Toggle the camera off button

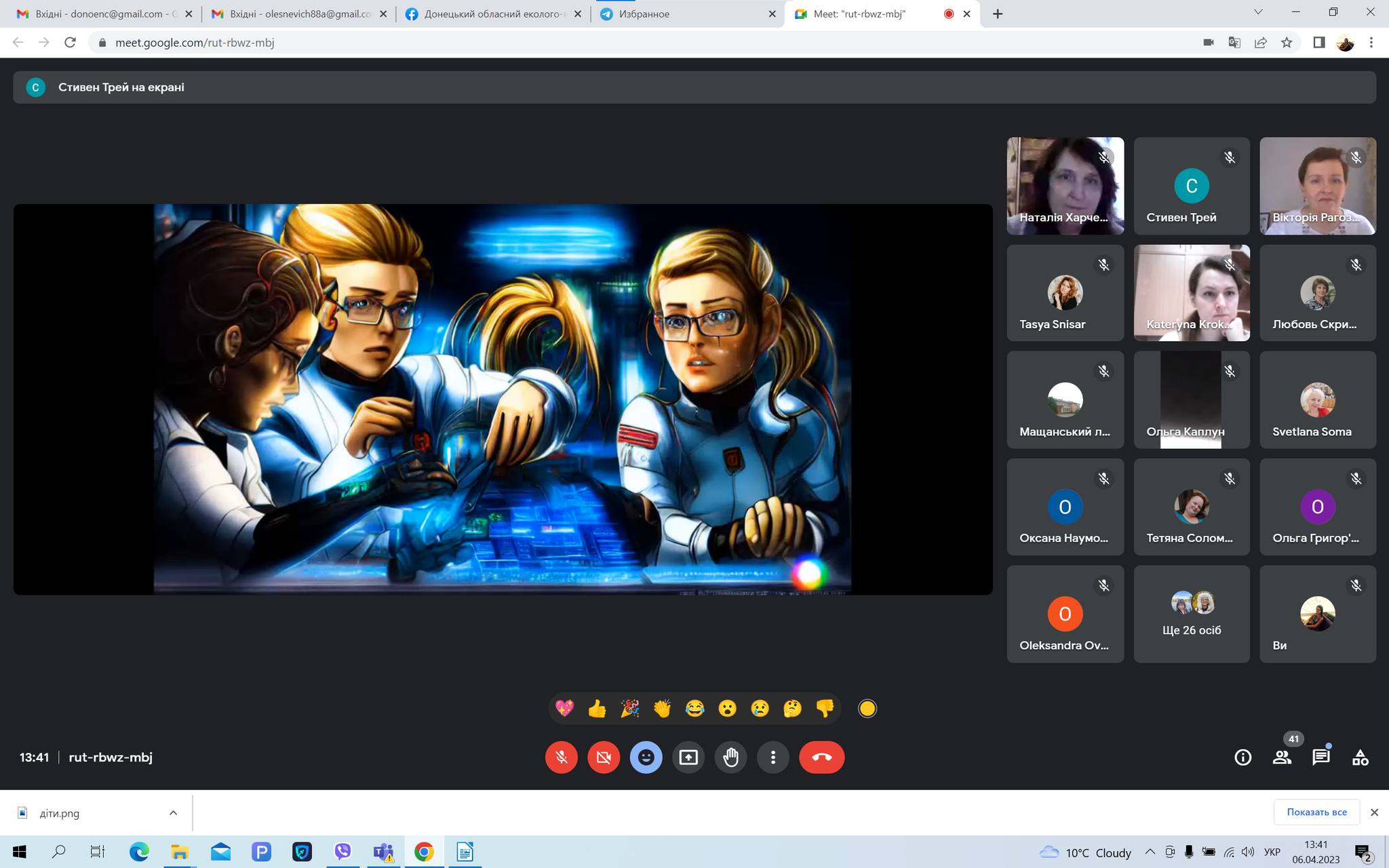[x=603, y=757]
